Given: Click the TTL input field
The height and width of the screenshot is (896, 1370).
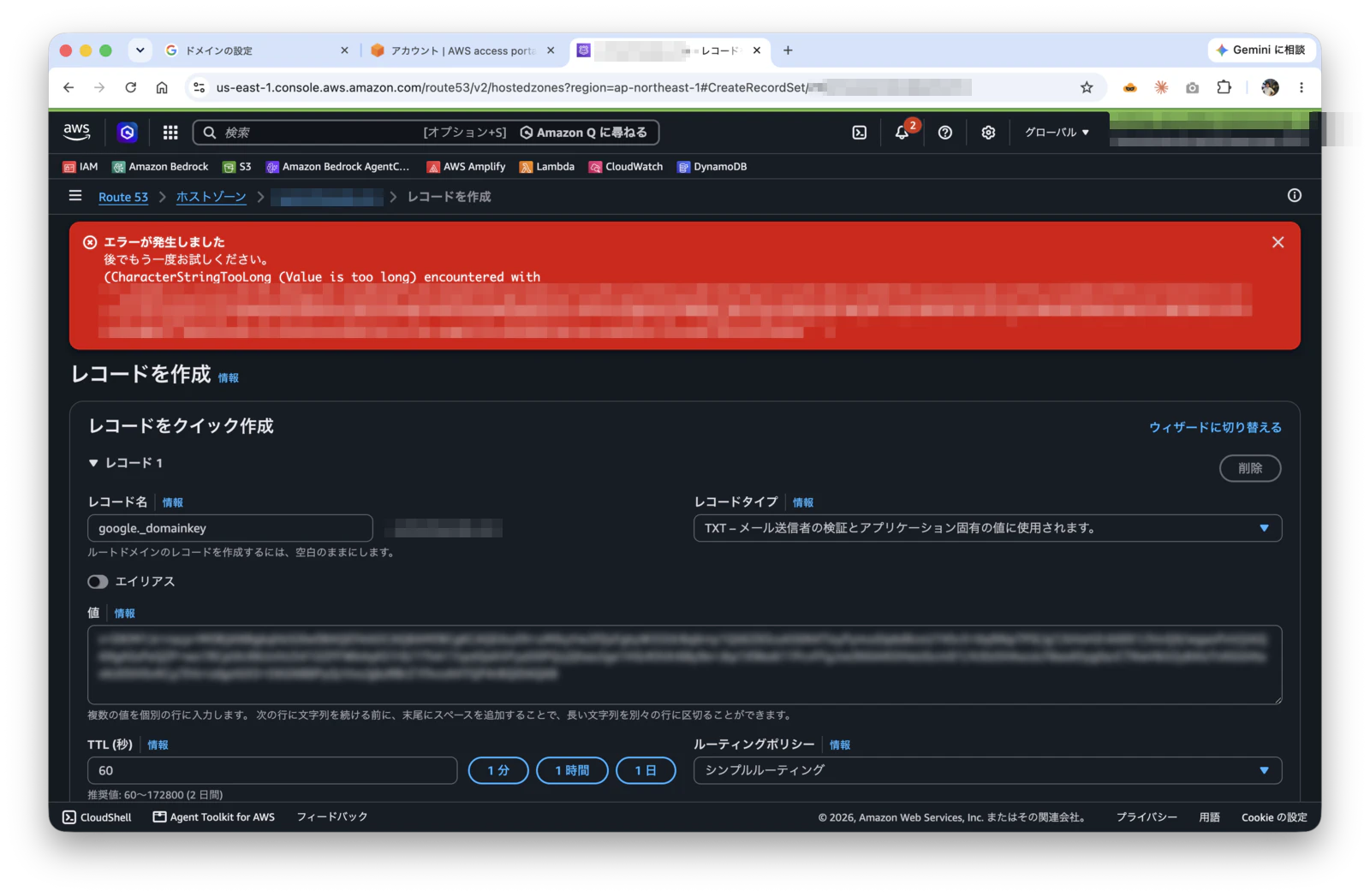Looking at the screenshot, I should [x=272, y=770].
